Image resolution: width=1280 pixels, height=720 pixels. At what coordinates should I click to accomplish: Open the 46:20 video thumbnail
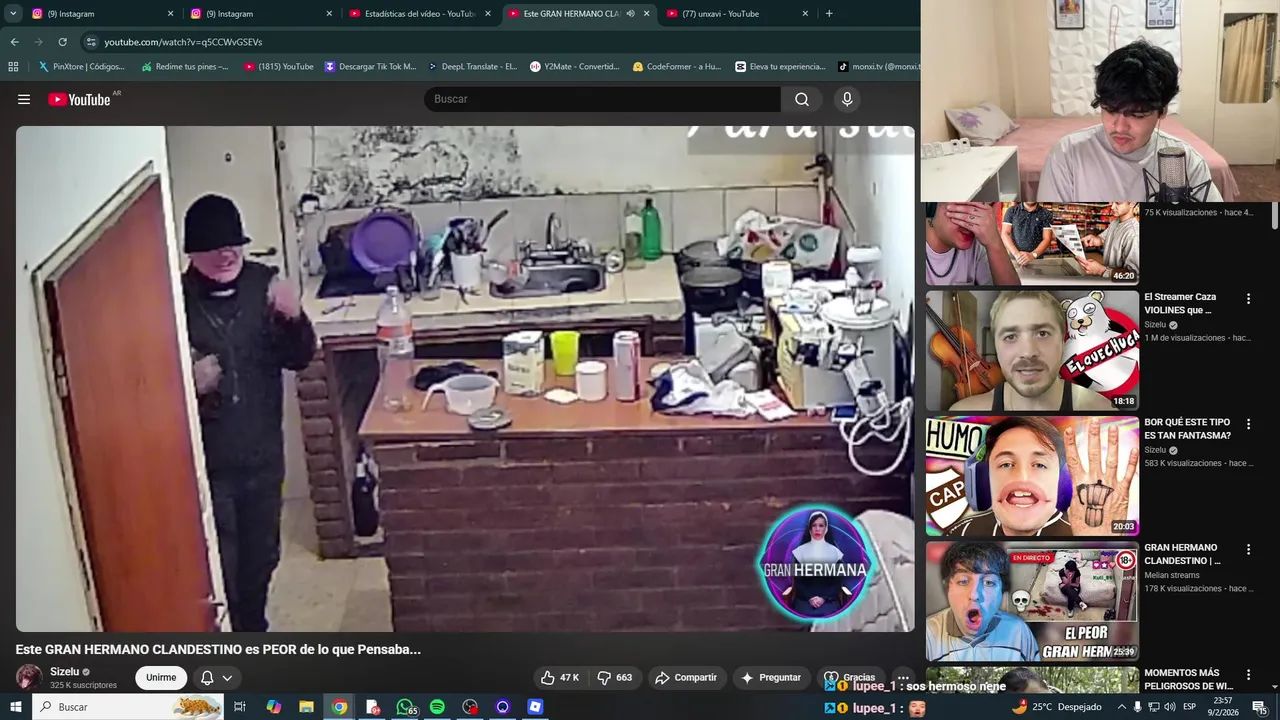1032,244
